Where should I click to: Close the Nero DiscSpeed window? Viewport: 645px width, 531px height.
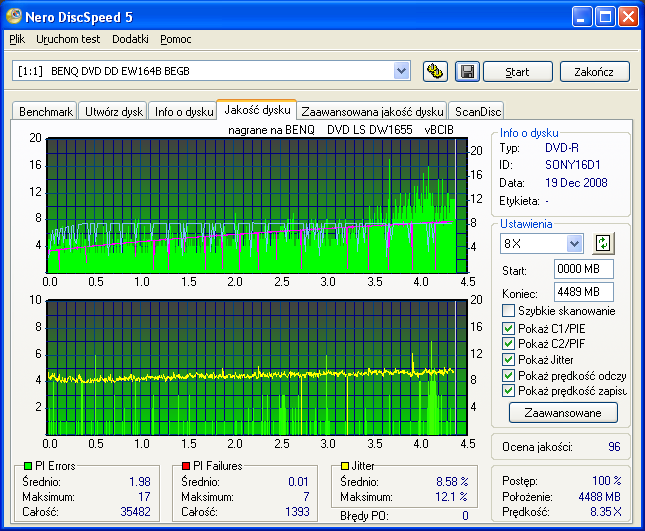(629, 17)
